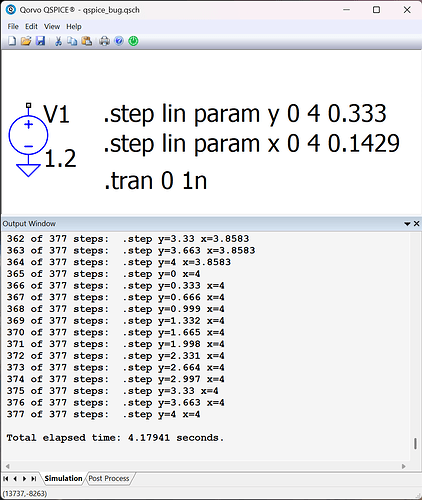Select the '.step lin param x 0 4 0.1429' directive
422x500 pixels.
coord(252,144)
